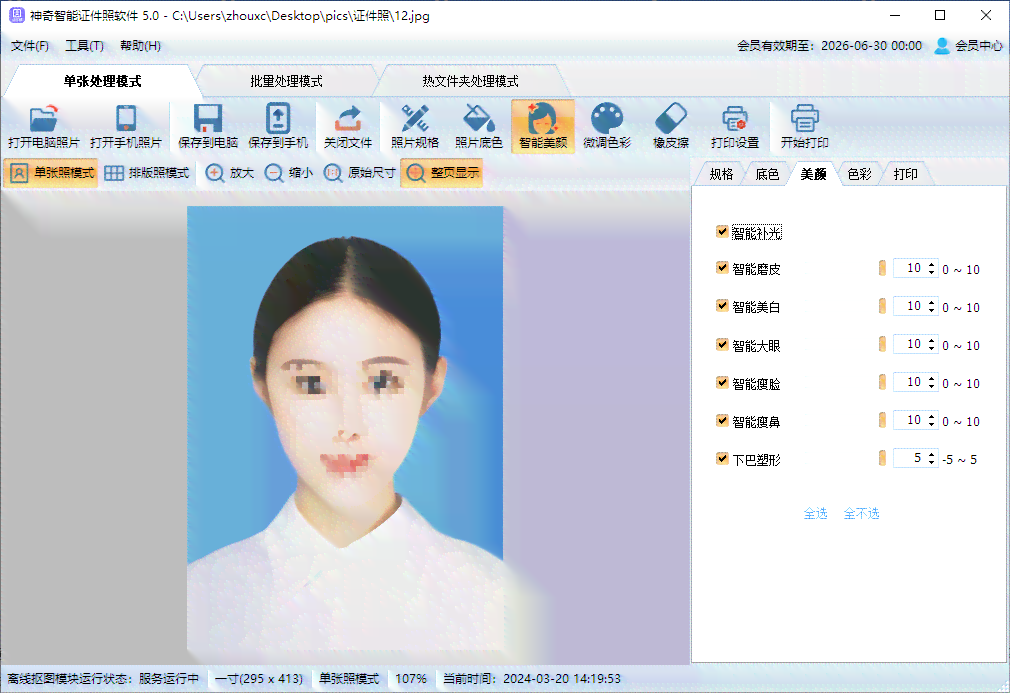Open the 会员中心 user icon
The width and height of the screenshot is (1010, 693).
click(942, 46)
